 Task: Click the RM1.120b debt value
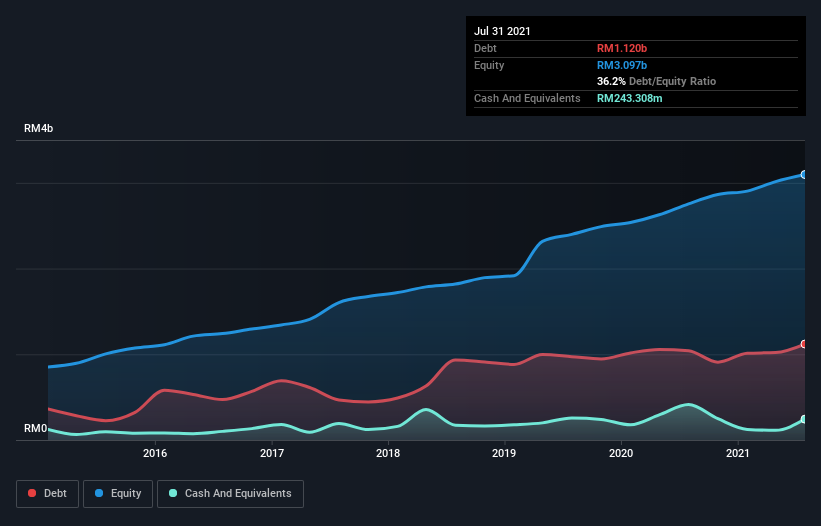(622, 48)
